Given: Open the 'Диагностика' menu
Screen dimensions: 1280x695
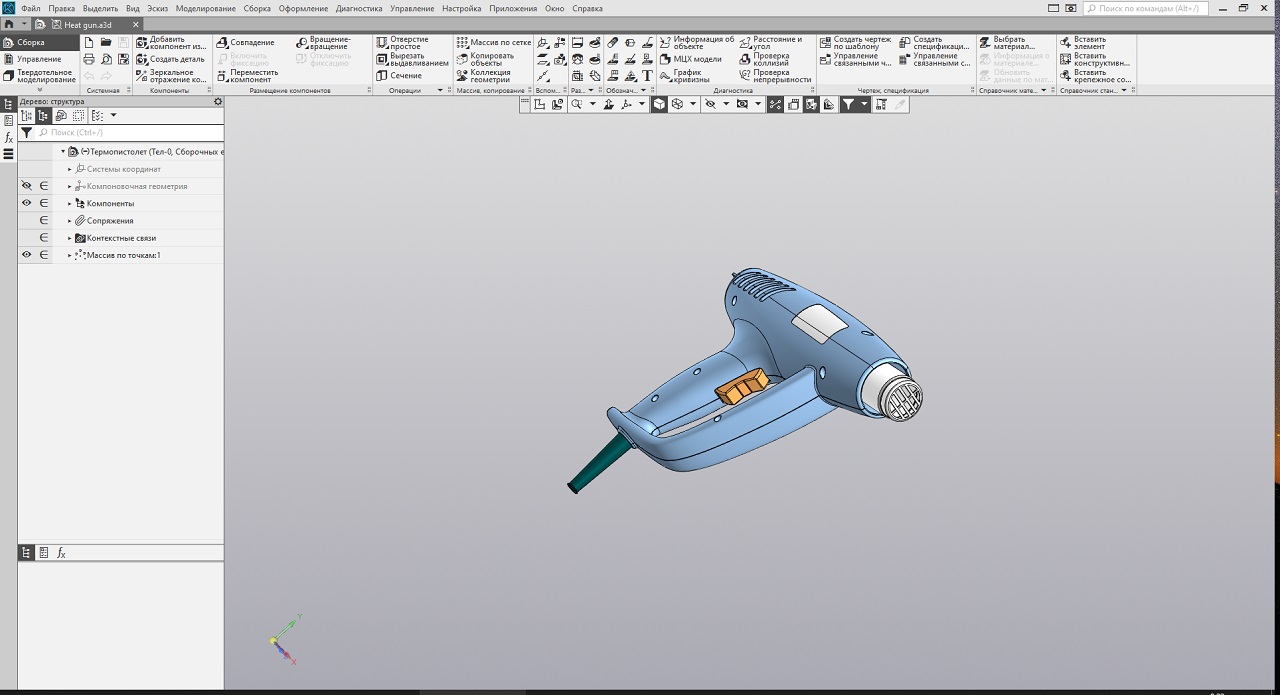Looking at the screenshot, I should (359, 8).
